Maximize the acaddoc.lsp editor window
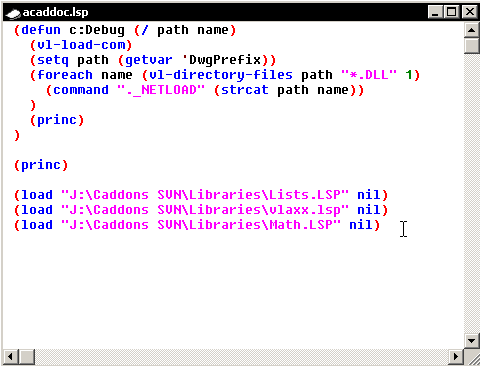This screenshot has width=480, height=366. pyautogui.click(x=451, y=12)
